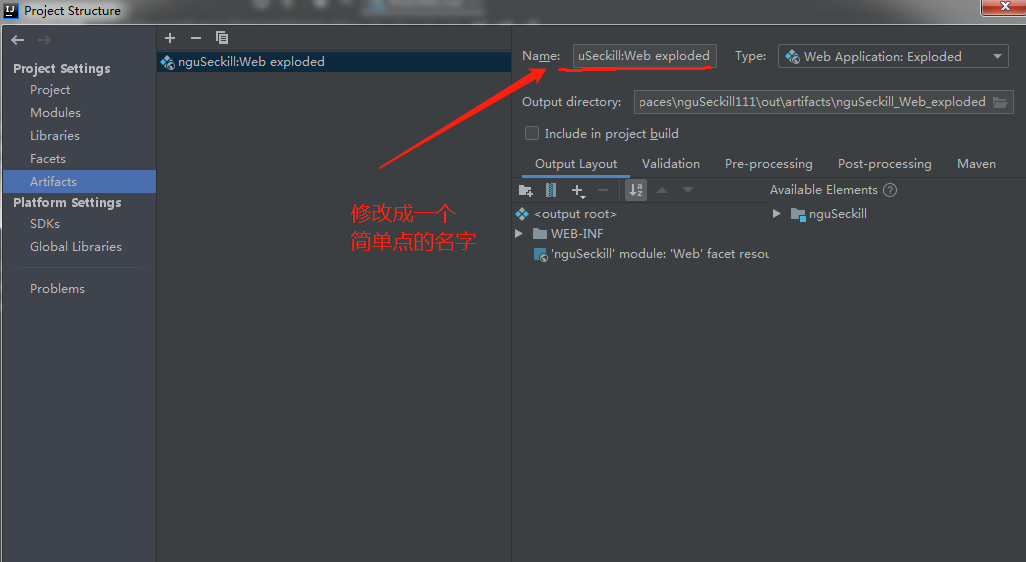Close the Project Structure window
This screenshot has height=562, width=1026.
pyautogui.click(x=1004, y=7)
